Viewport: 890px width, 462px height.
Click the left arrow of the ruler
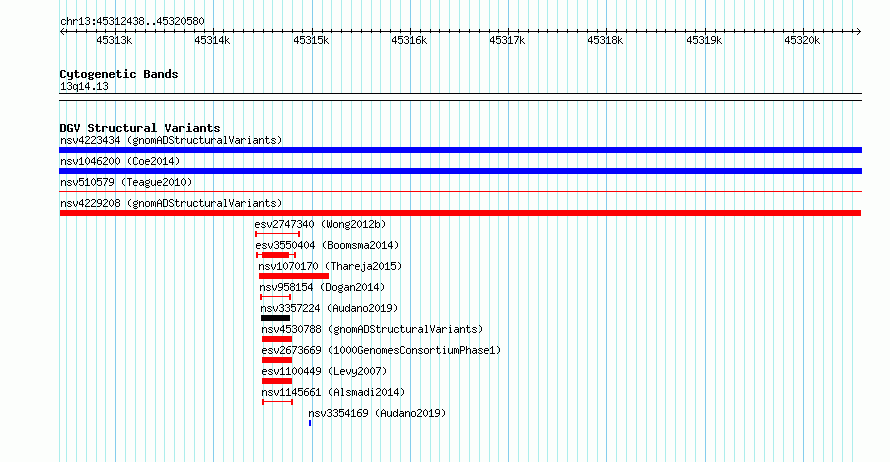pos(62,31)
